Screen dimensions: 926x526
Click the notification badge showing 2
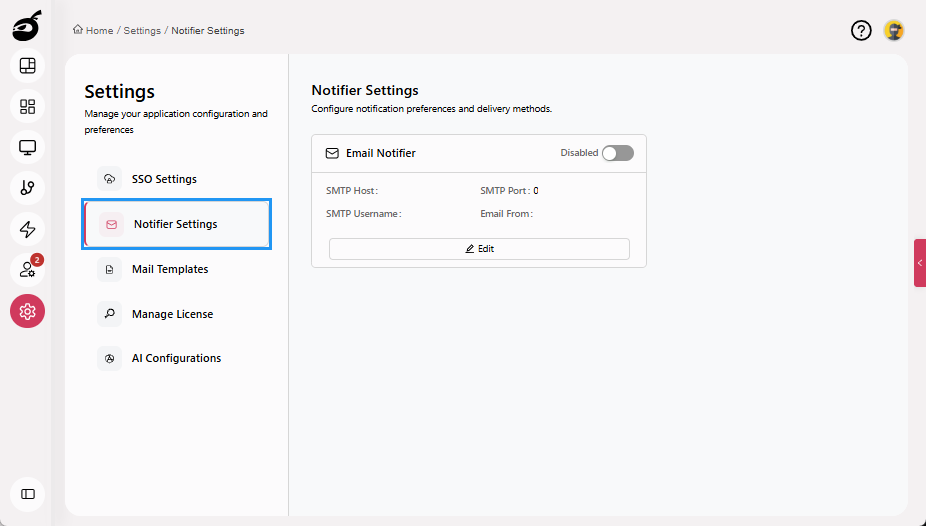coord(37,260)
